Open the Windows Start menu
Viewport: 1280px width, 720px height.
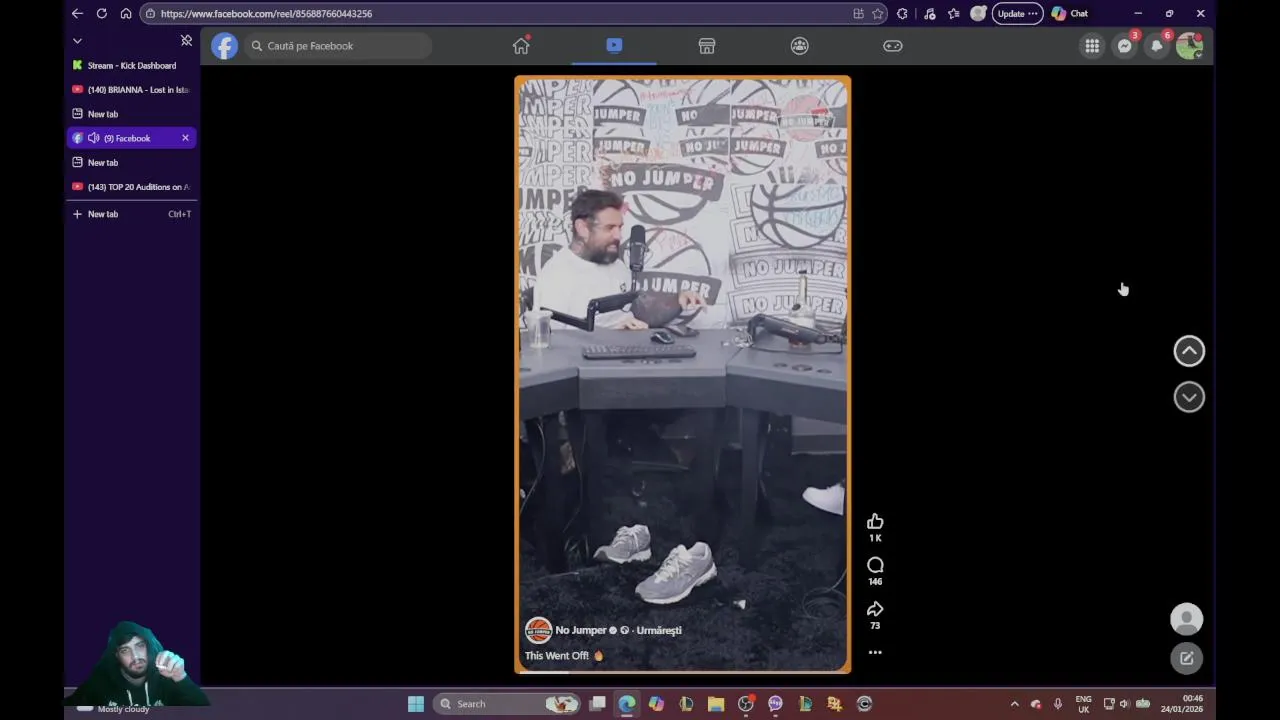(416, 704)
